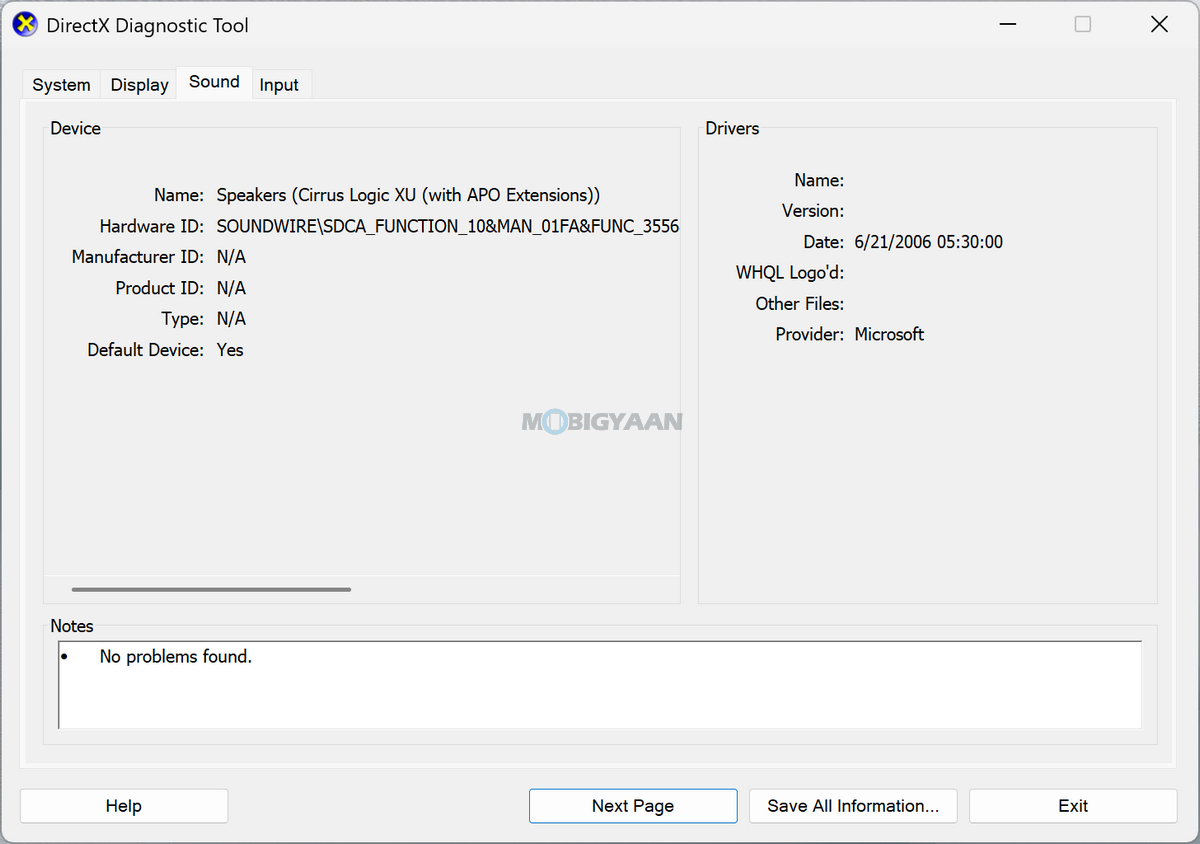Image resolution: width=1200 pixels, height=844 pixels.
Task: Select the Sound tab
Action: tap(214, 82)
